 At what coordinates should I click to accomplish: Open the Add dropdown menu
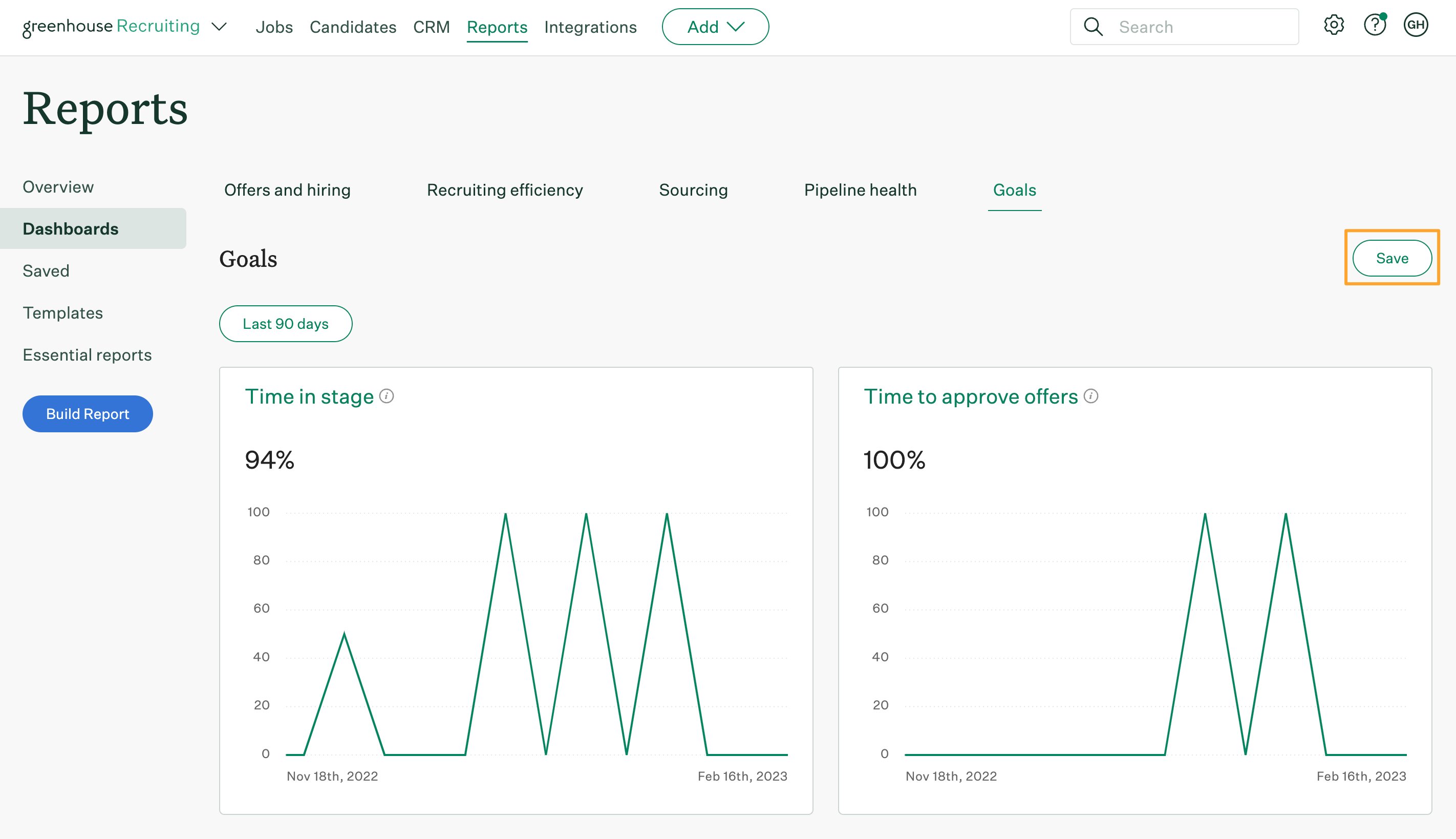pos(715,26)
